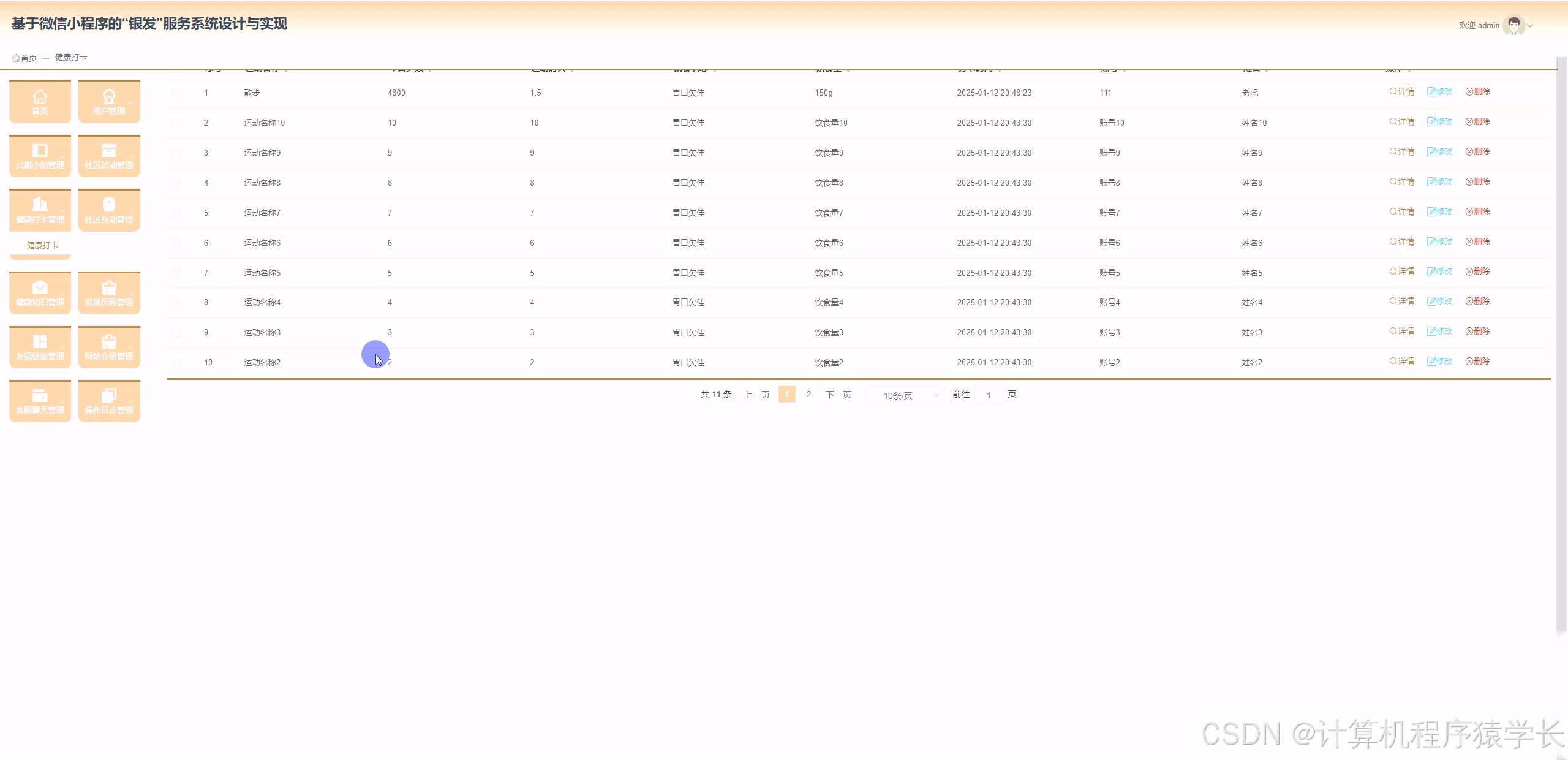Tick the checkbox for row 运动名称6
1568x760 pixels.
coord(176,243)
